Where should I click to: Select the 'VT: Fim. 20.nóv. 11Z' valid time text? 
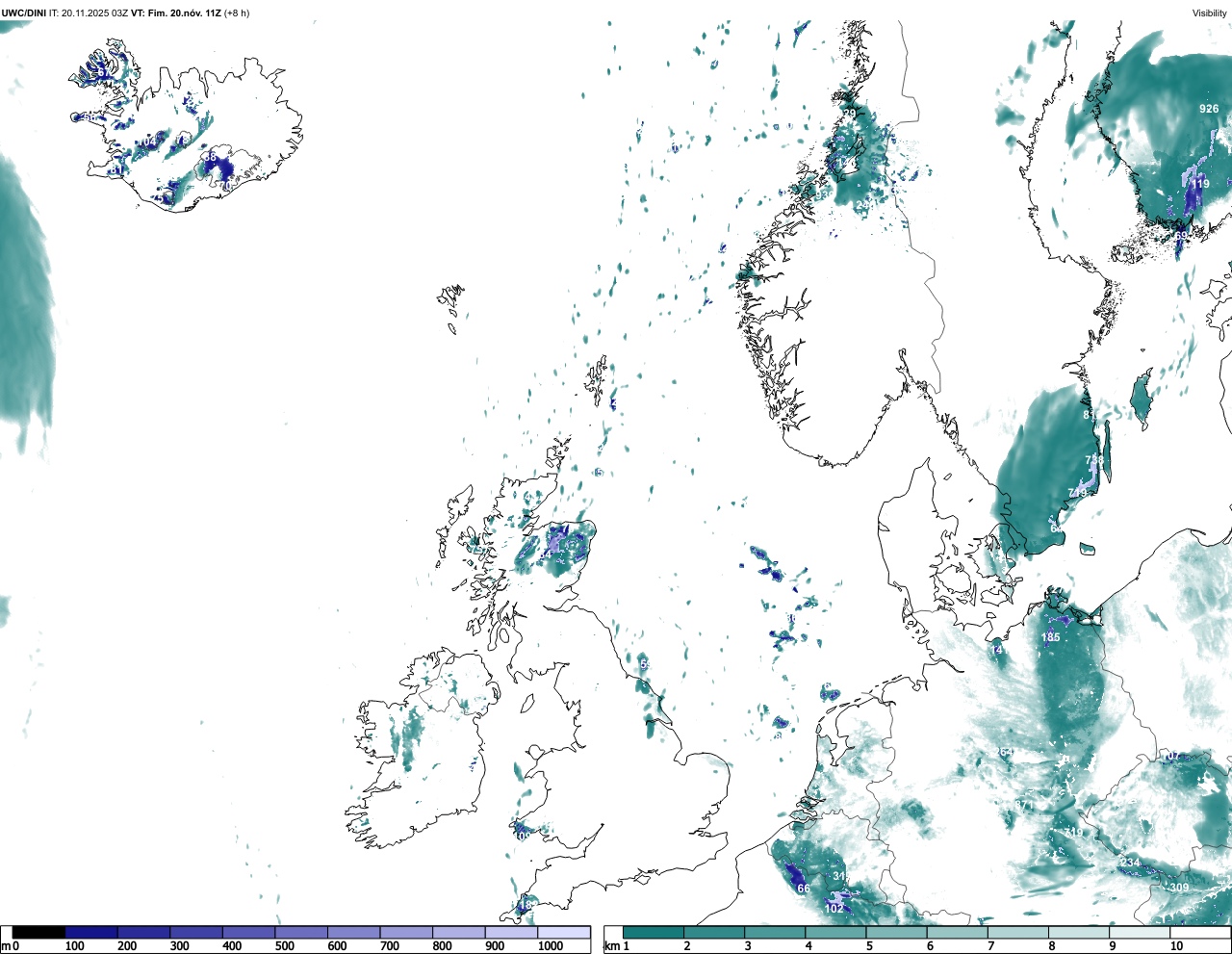[x=176, y=13]
